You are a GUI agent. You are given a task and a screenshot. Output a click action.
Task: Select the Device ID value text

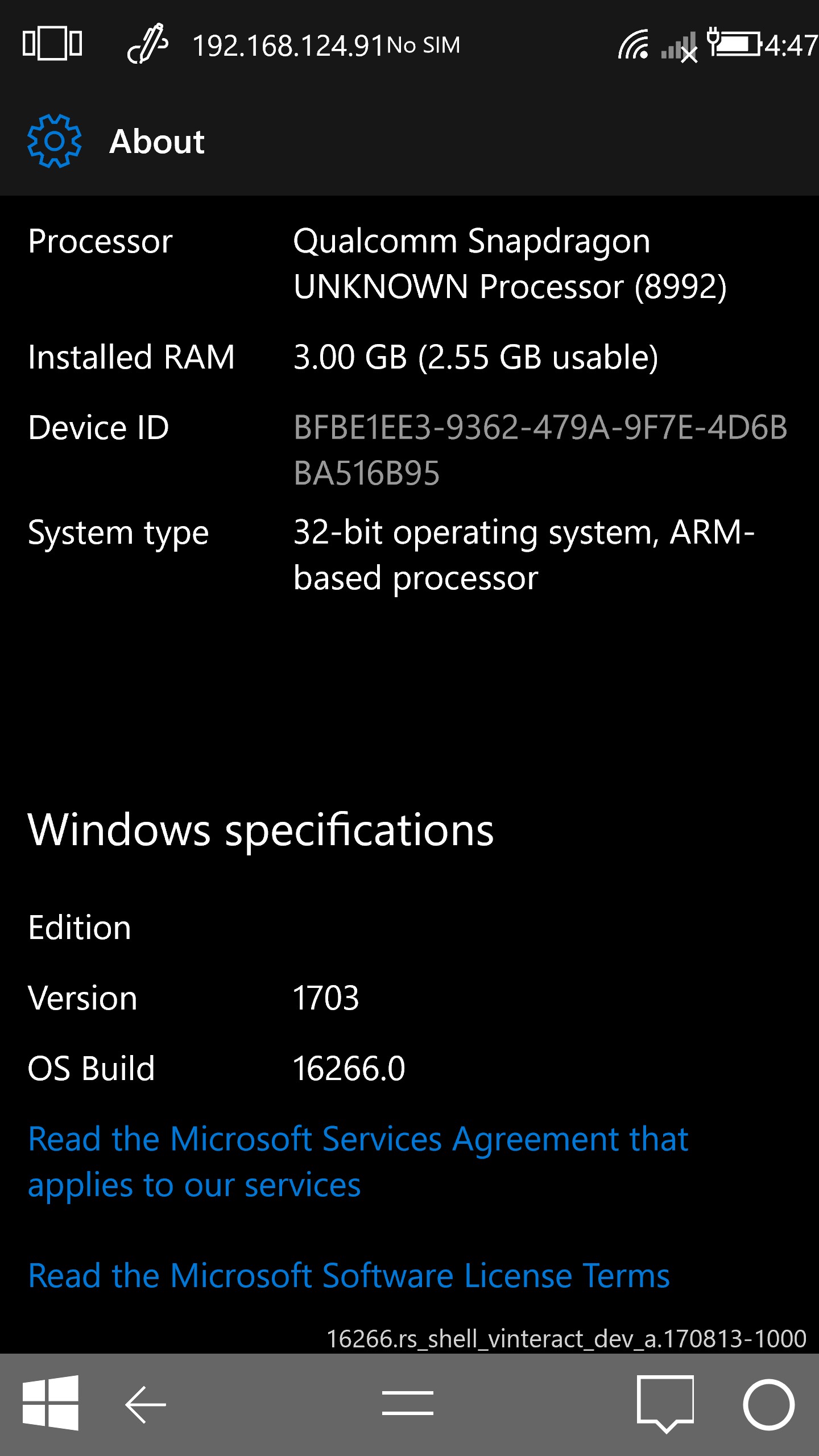point(540,450)
